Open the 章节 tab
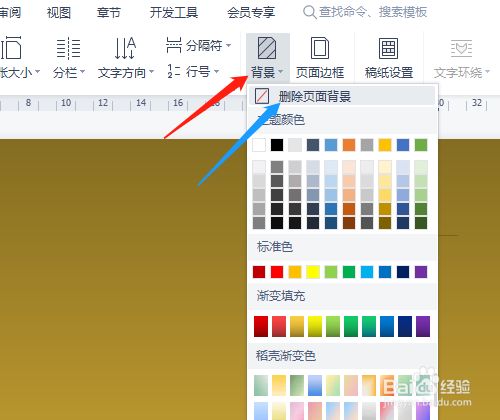The width and height of the screenshot is (500, 420). (109, 13)
